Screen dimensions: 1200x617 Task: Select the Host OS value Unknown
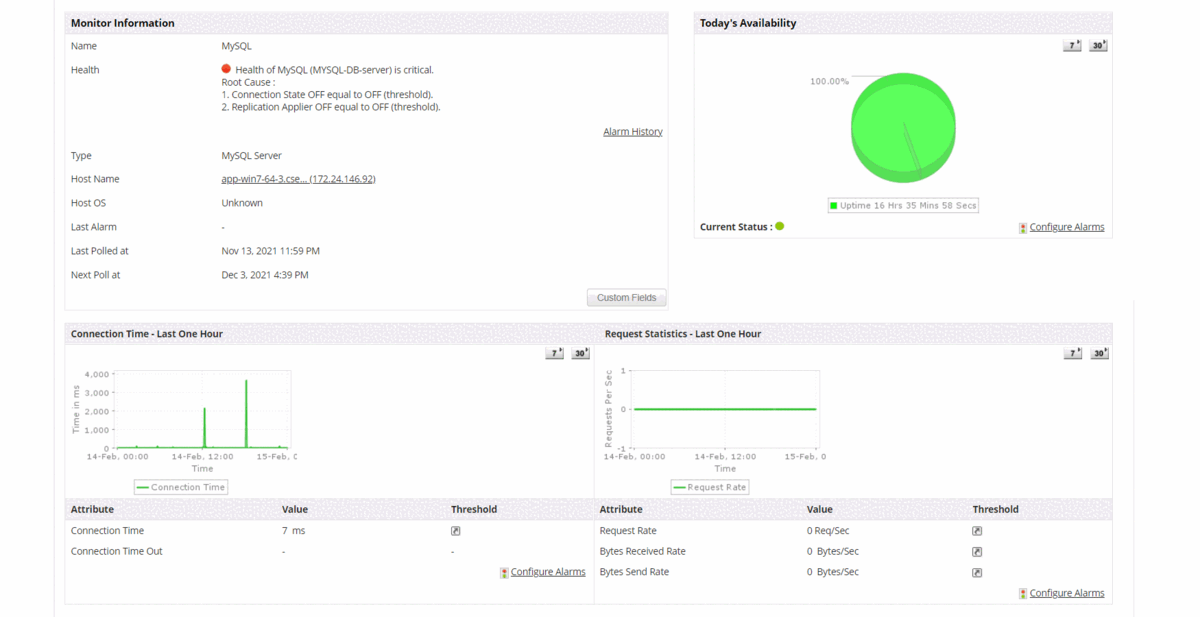coord(242,203)
